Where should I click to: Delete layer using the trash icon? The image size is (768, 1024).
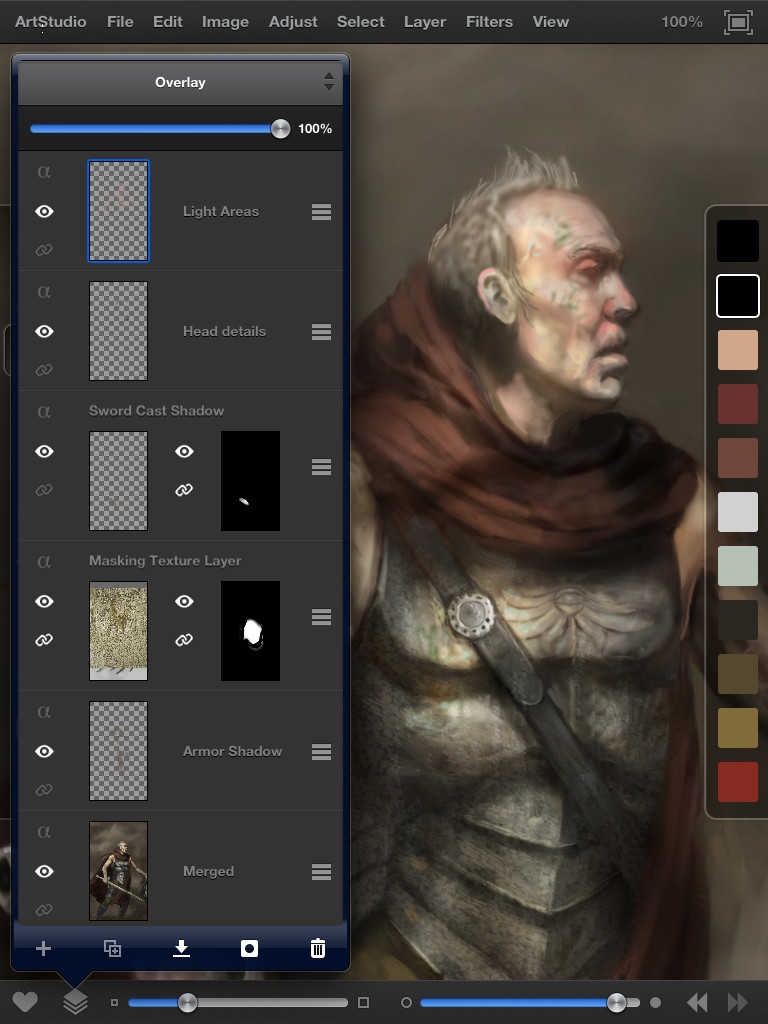click(x=318, y=948)
